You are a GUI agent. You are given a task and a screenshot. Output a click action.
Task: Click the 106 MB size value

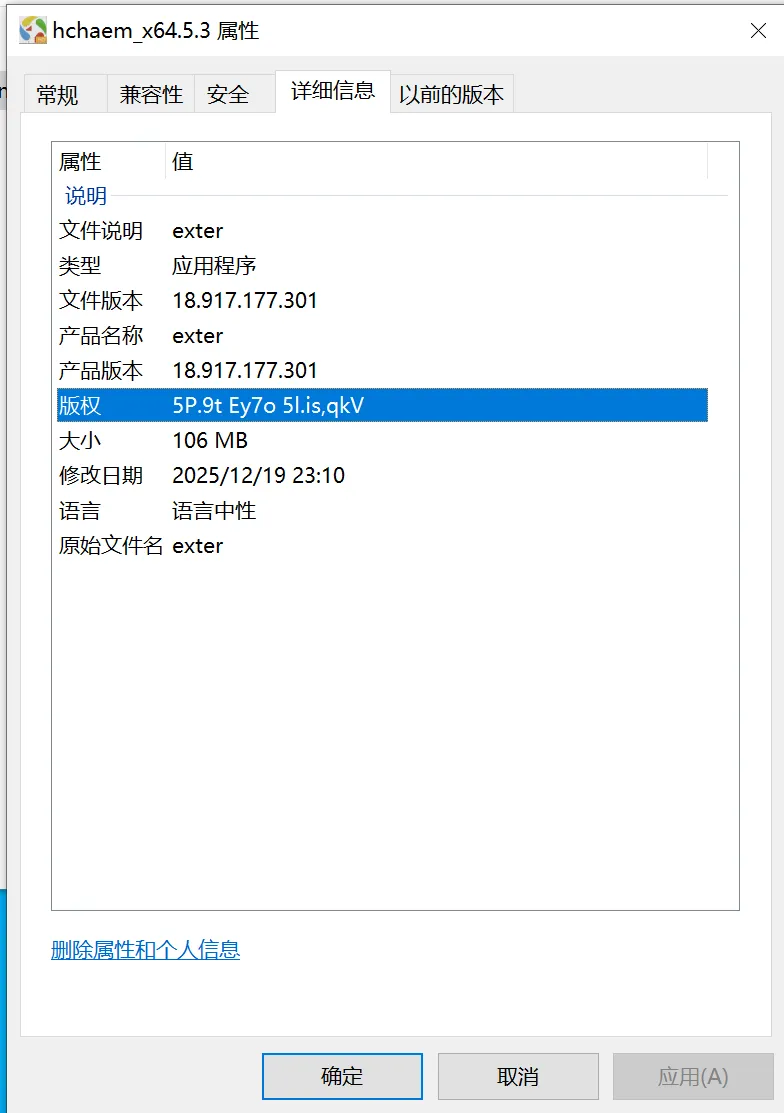coord(210,441)
